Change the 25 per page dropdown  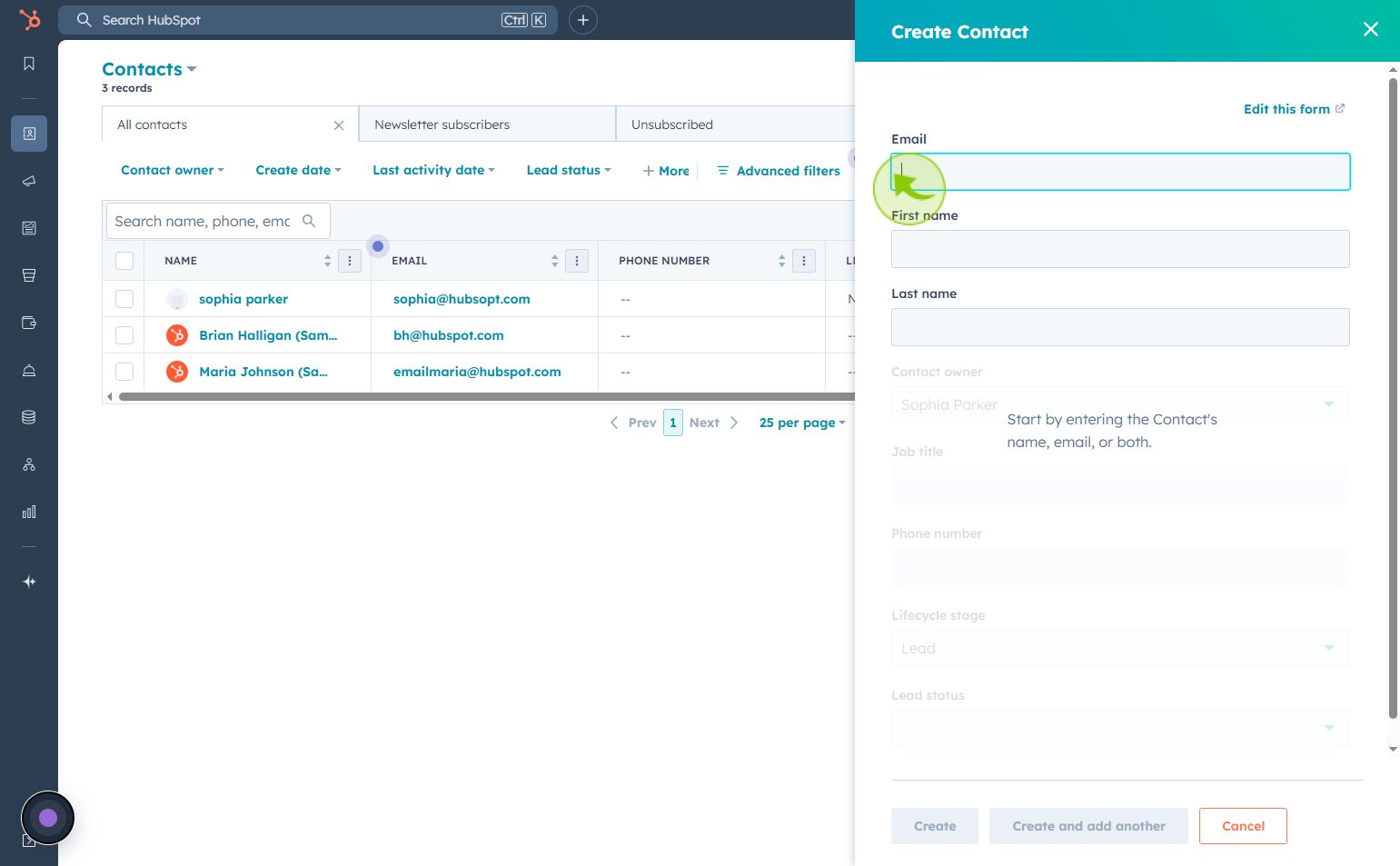click(802, 423)
